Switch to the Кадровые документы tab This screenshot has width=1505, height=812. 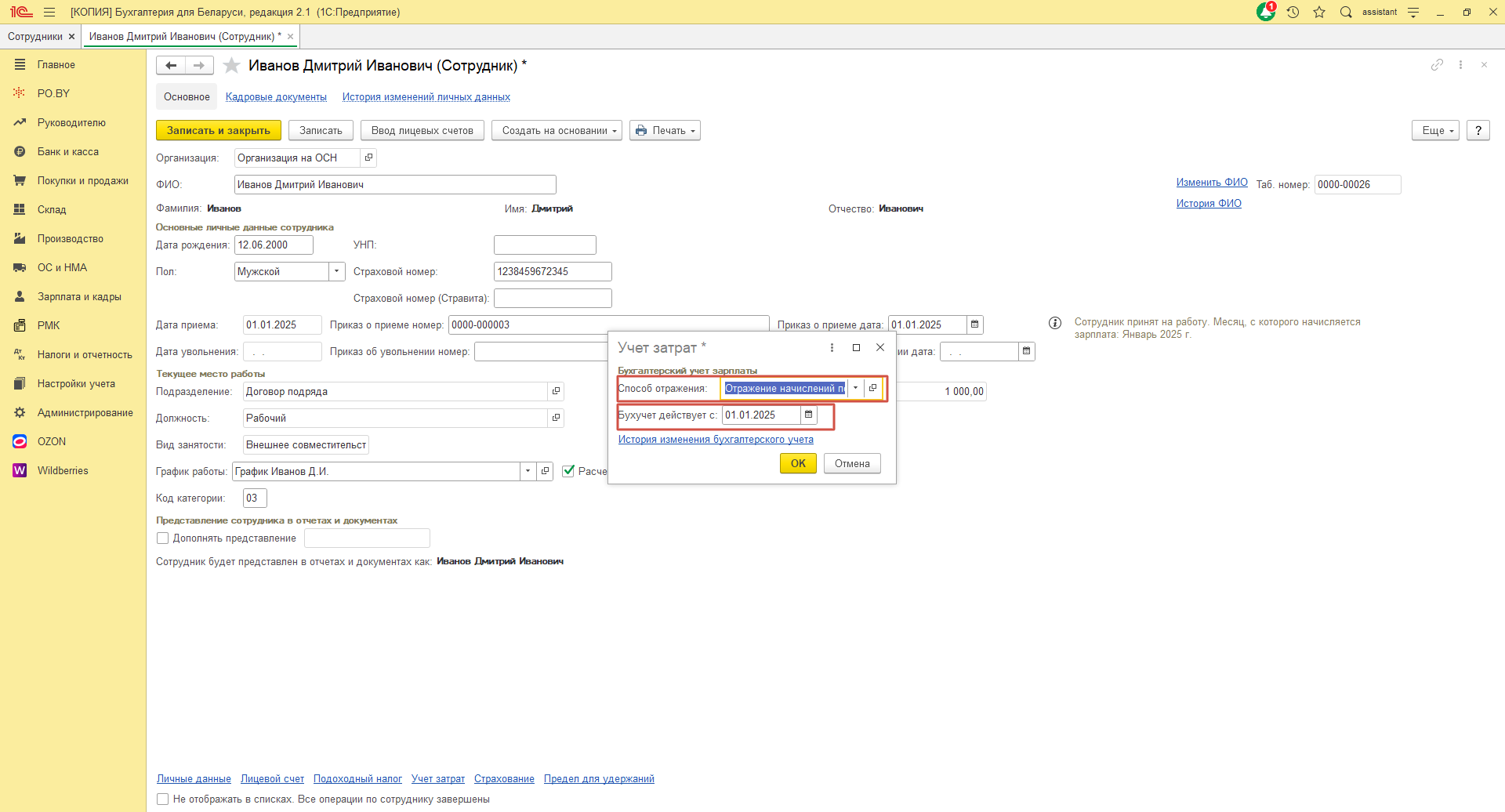click(x=276, y=97)
